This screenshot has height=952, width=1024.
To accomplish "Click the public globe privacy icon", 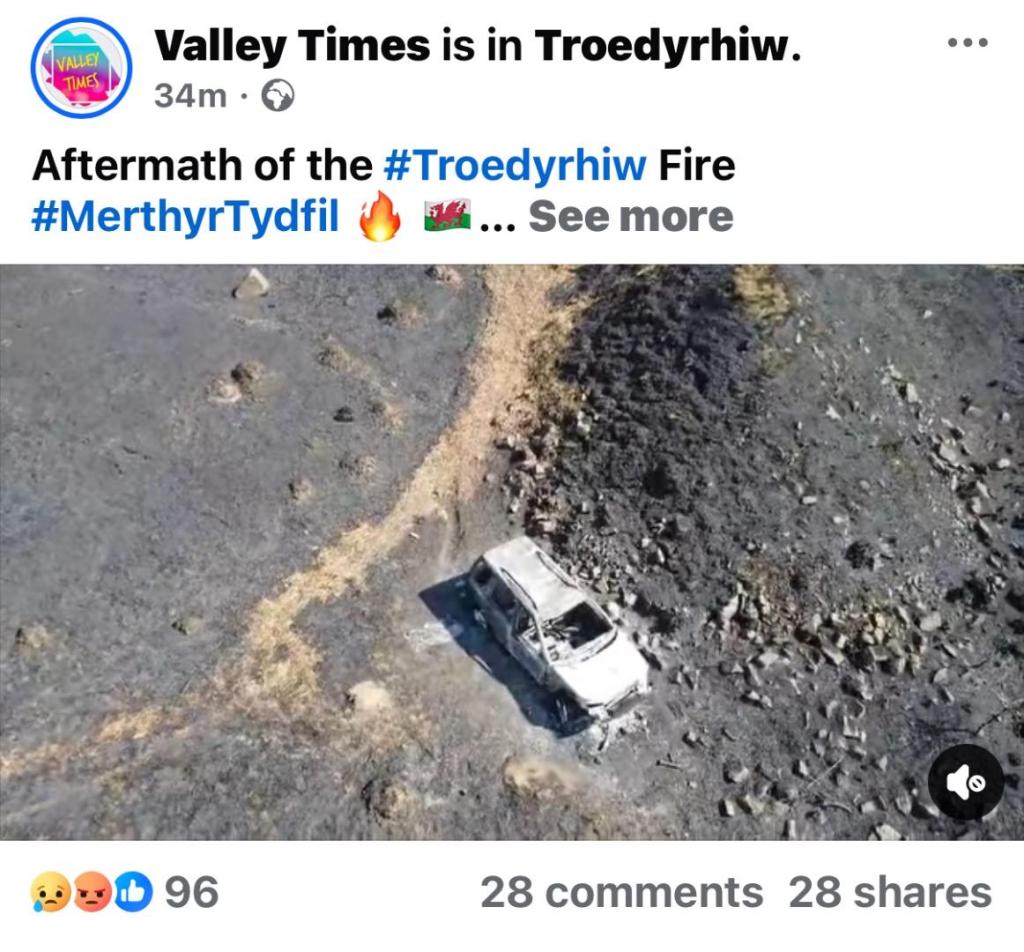I will point(278,95).
